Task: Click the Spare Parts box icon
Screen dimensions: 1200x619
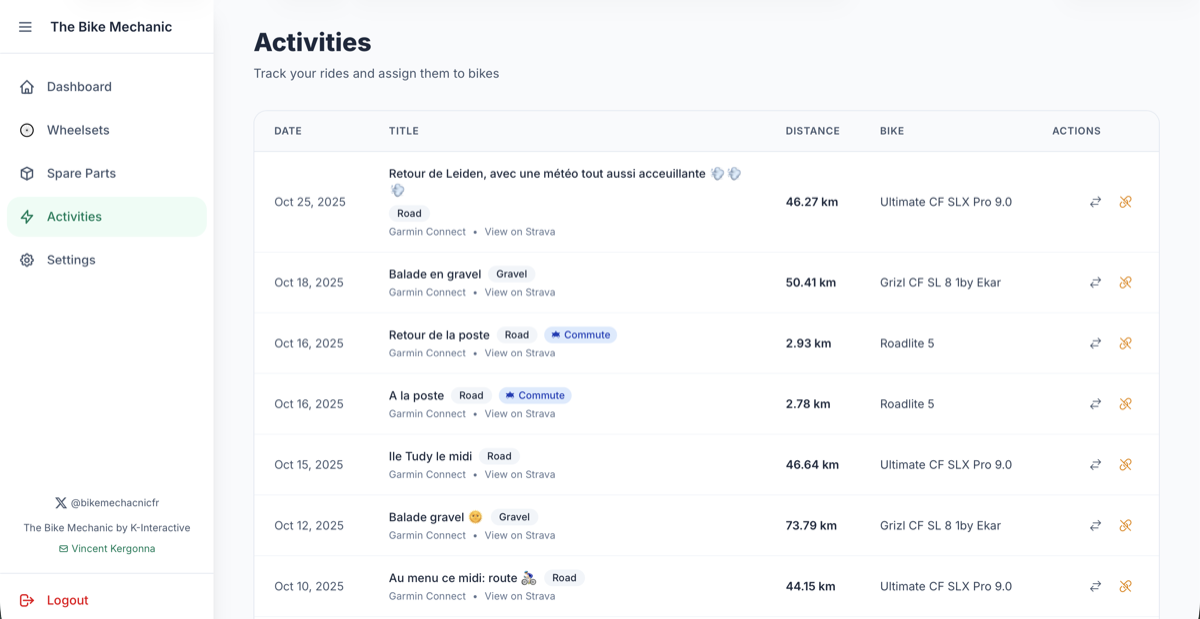Action: point(25,173)
